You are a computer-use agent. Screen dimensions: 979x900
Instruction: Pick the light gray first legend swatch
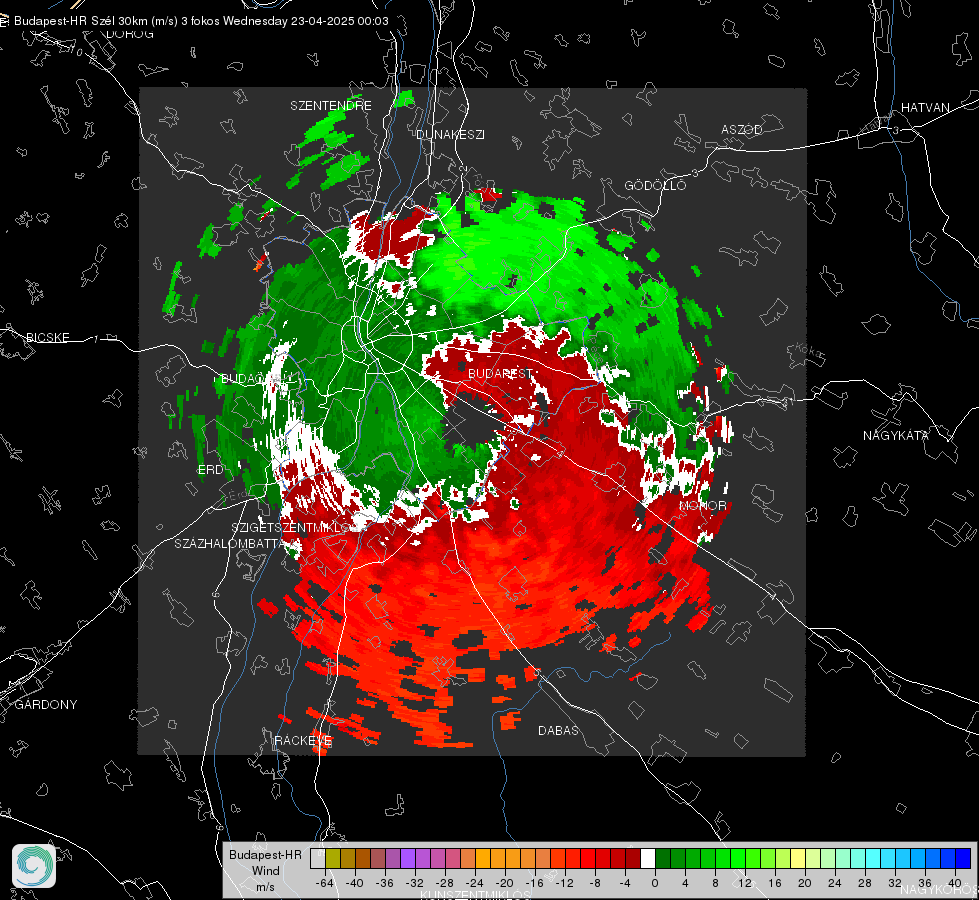click(x=318, y=859)
